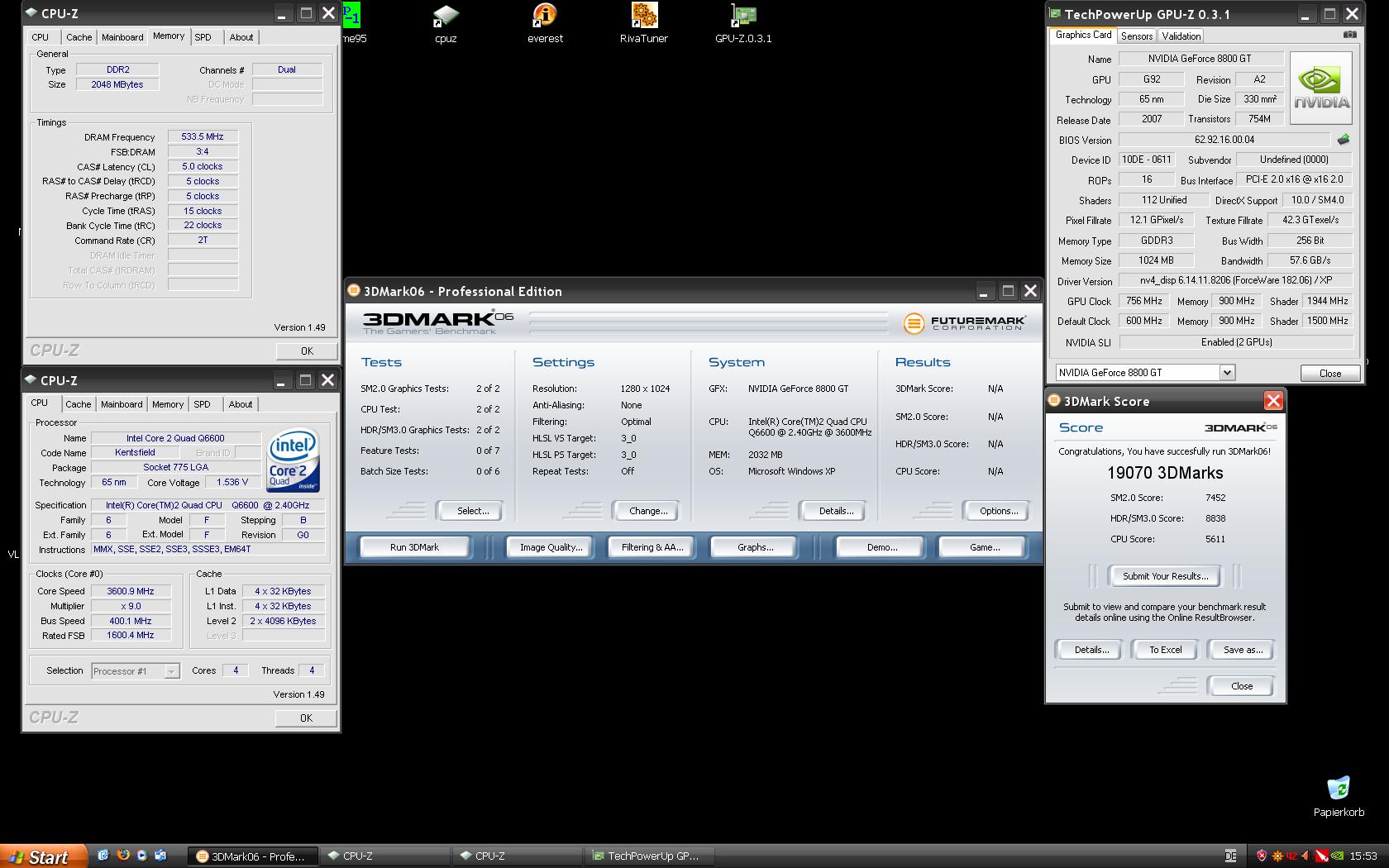
Task: Click Close button in GPU-Z window
Action: [1329, 373]
